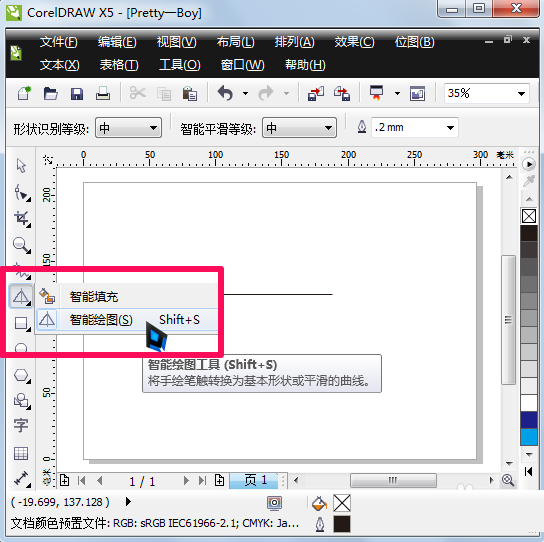Open the 帮助(H) menu
The image size is (544, 542).
305,65
